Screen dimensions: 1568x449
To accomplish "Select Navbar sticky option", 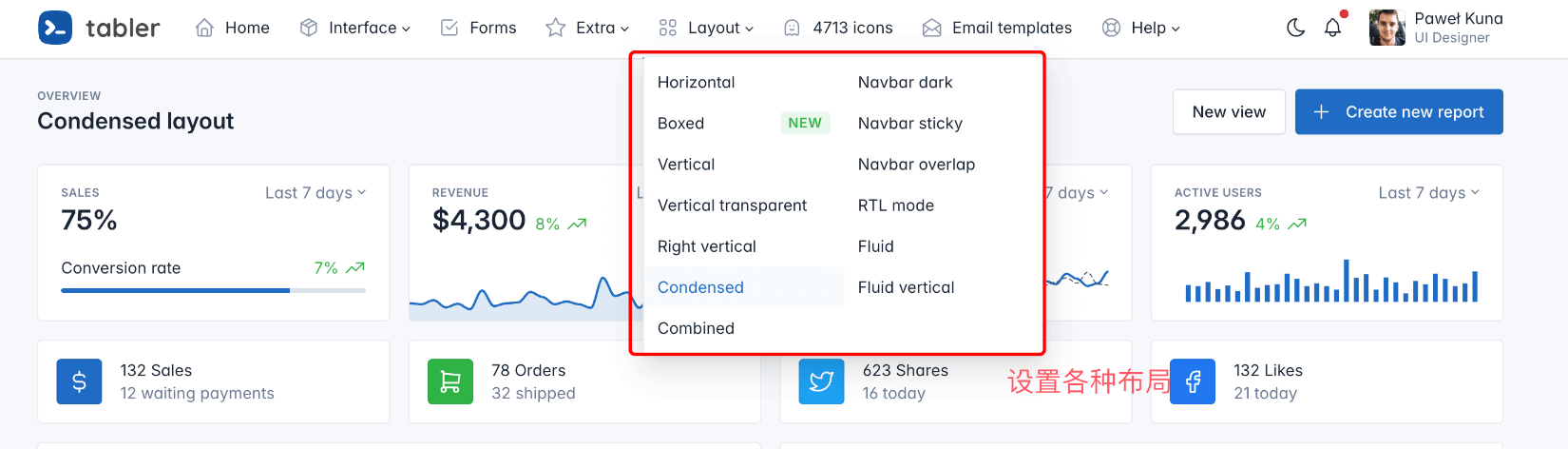I will [x=910, y=124].
